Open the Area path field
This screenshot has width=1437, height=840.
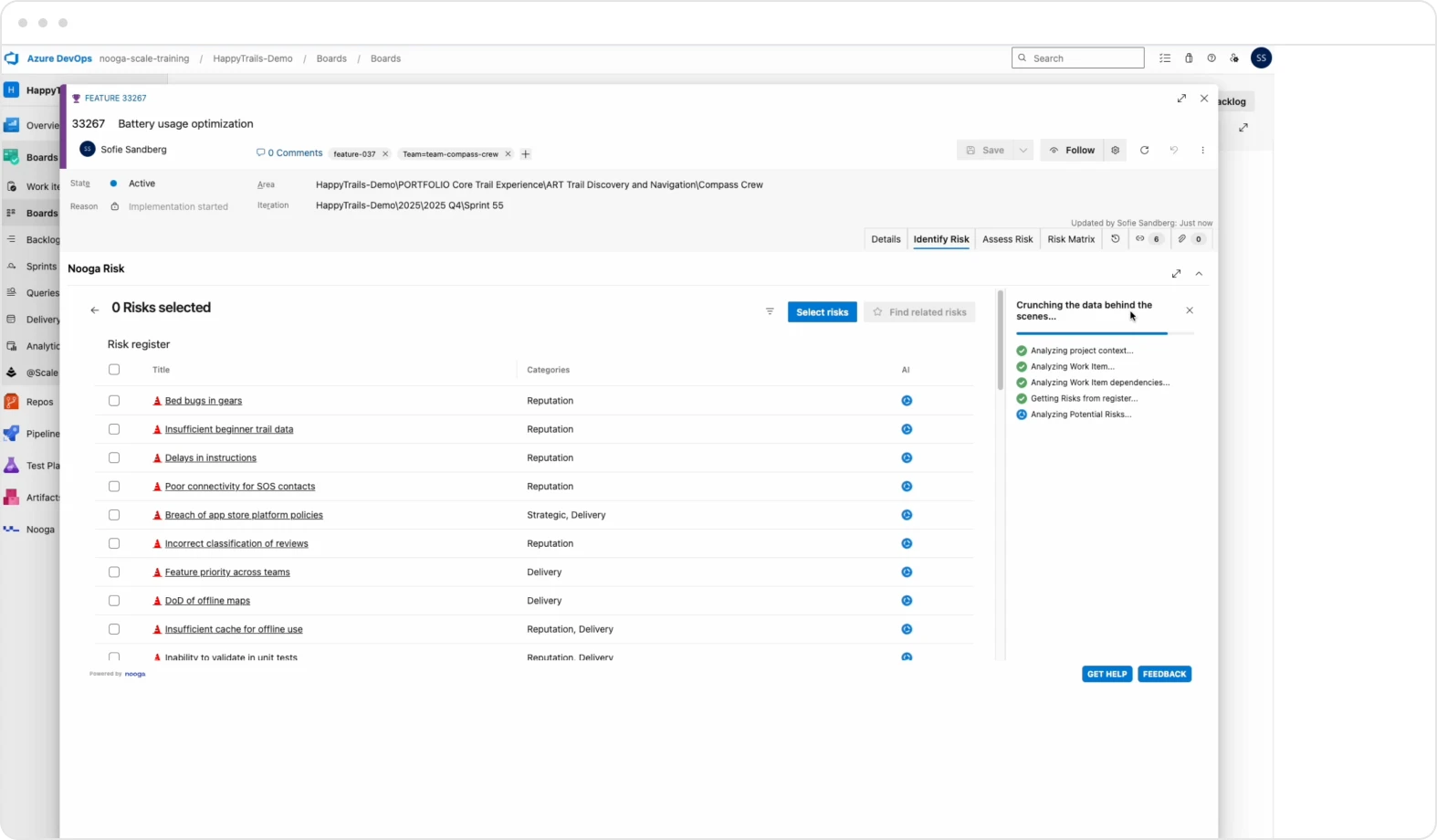tap(539, 184)
